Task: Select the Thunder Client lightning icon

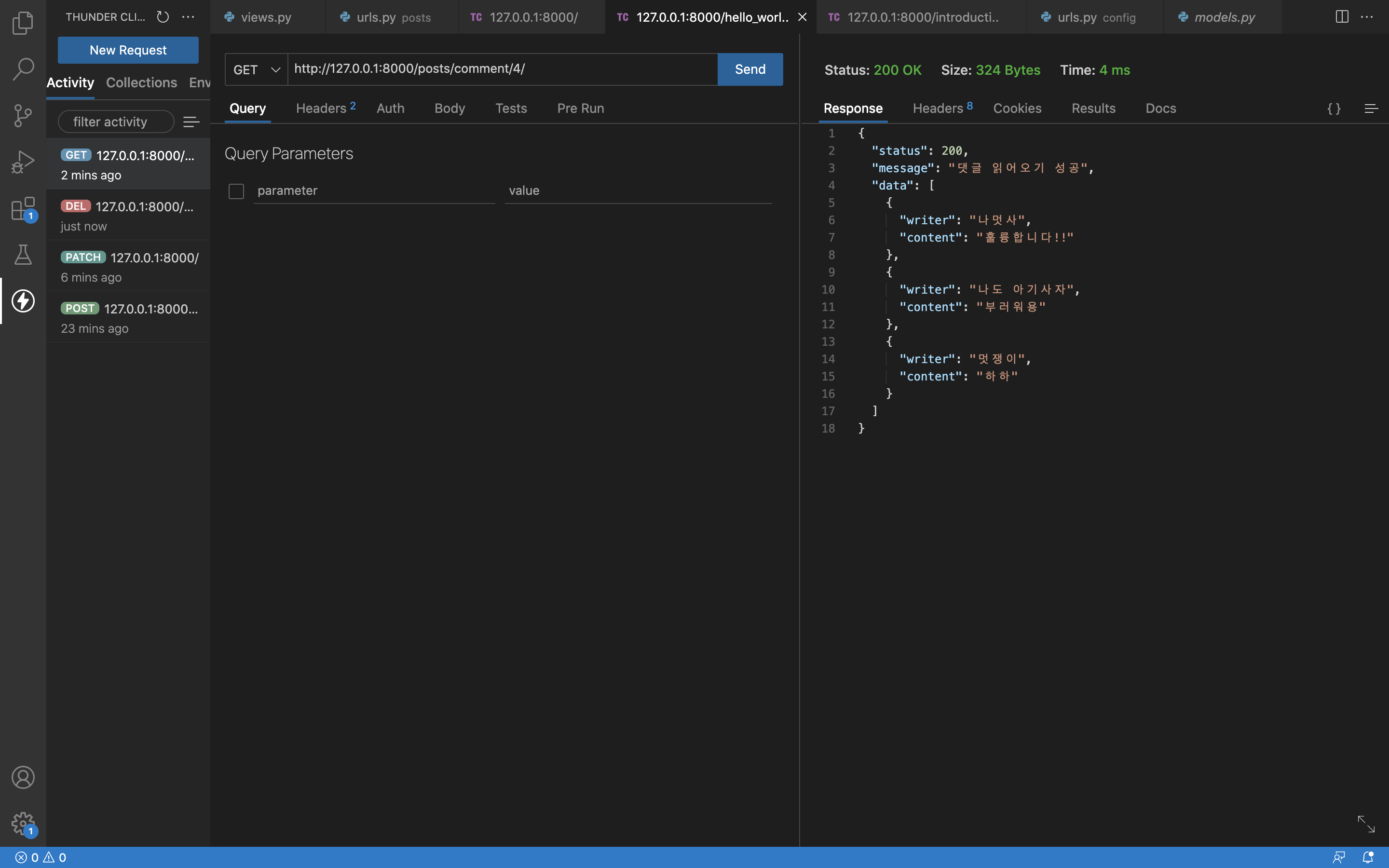Action: point(23,301)
